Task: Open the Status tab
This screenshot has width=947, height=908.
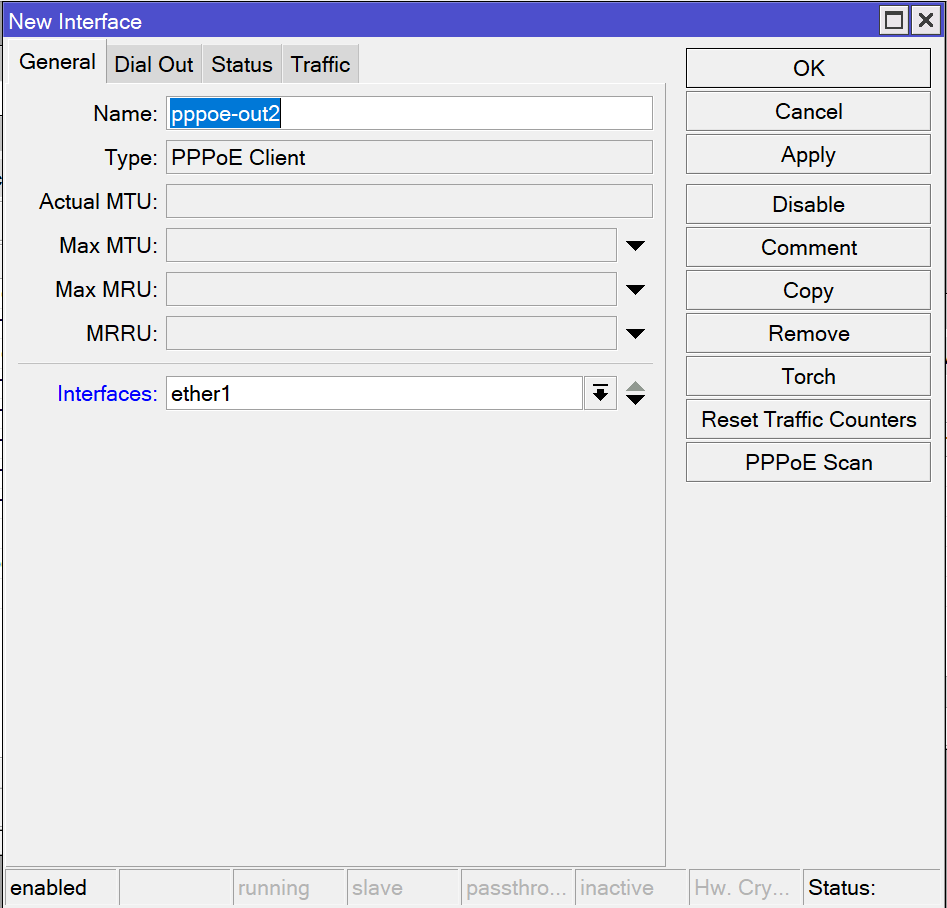Action: (242, 65)
